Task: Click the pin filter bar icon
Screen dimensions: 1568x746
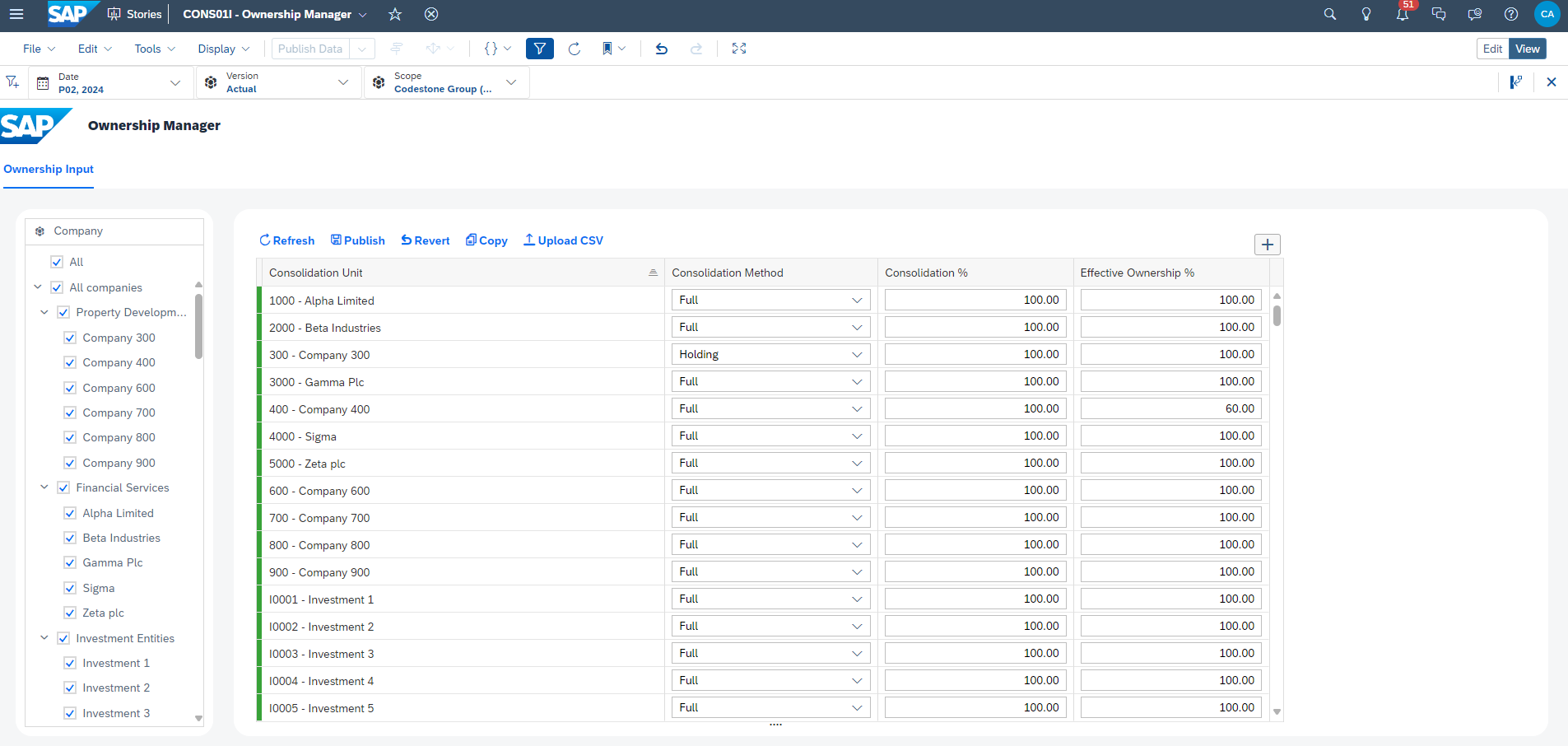Action: coord(1516,82)
